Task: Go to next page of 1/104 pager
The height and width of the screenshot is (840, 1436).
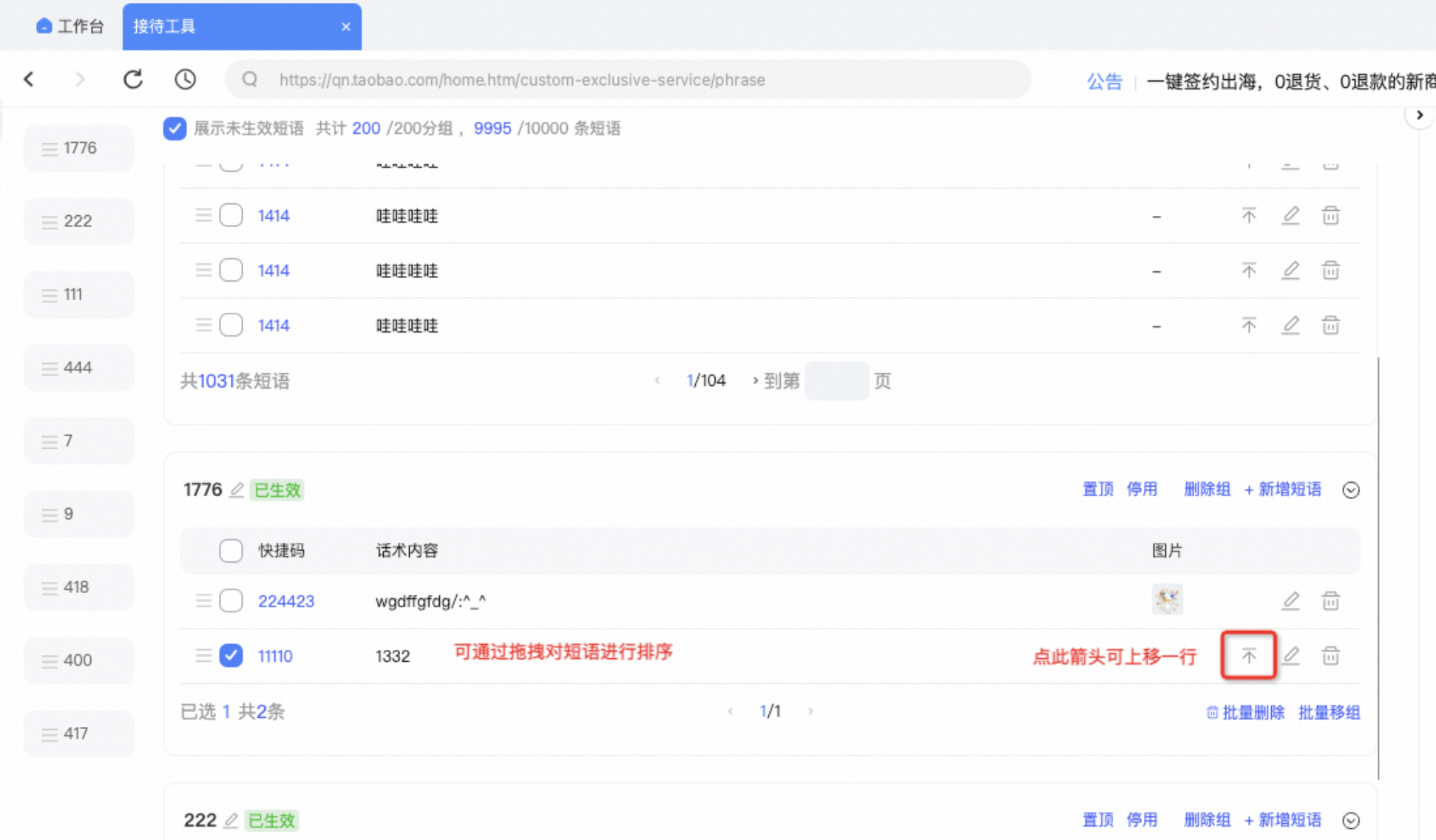Action: (755, 381)
